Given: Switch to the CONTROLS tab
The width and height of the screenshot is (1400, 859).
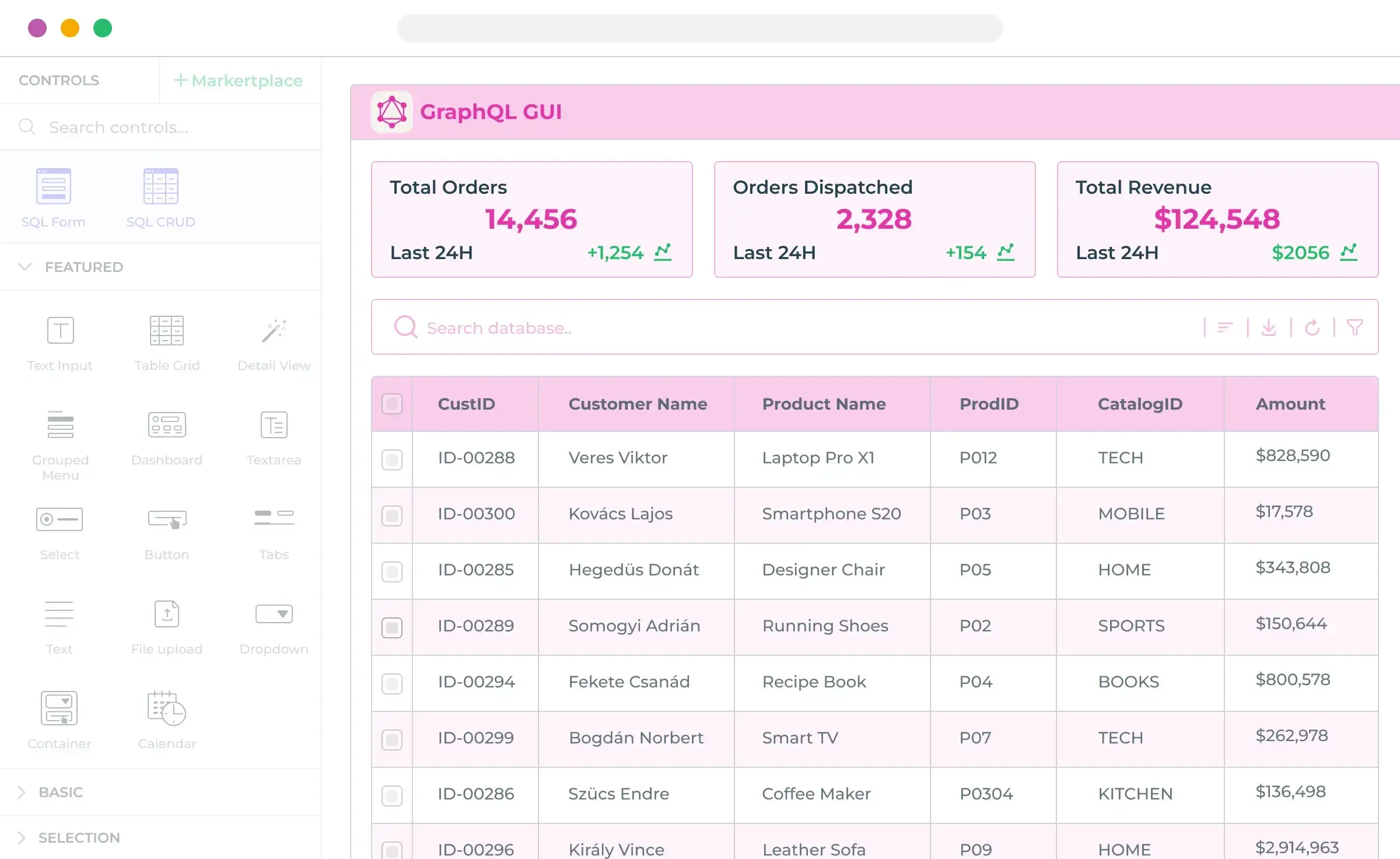Looking at the screenshot, I should point(59,80).
